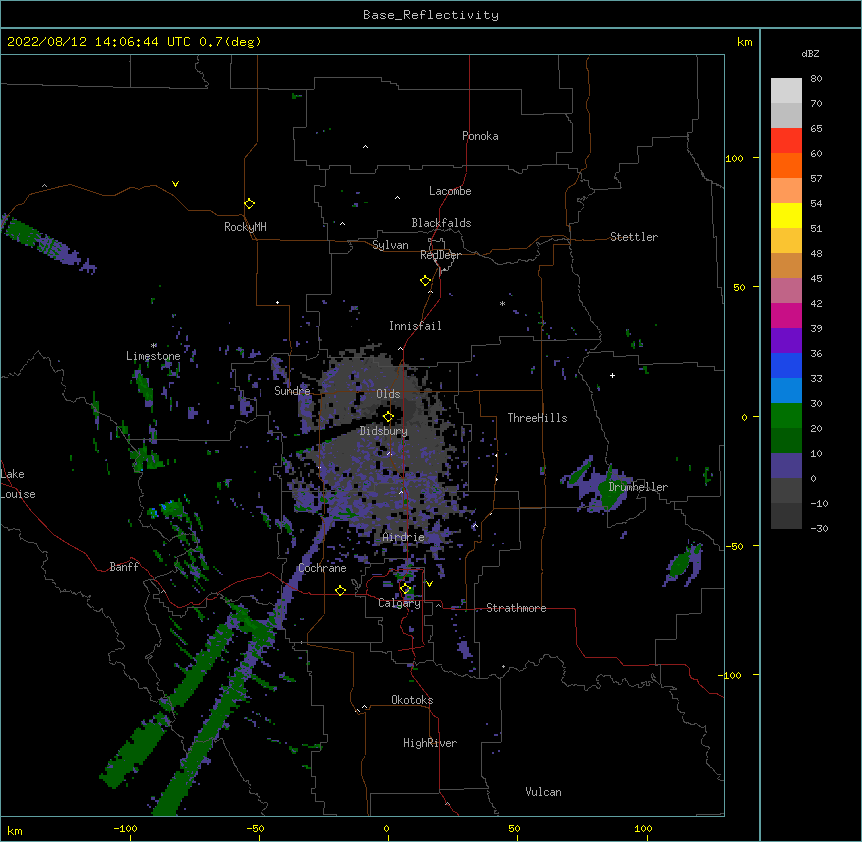Viewport: 862px width, 842px height.
Task: Click the light gray swatch at the legend top
Action: pos(786,91)
